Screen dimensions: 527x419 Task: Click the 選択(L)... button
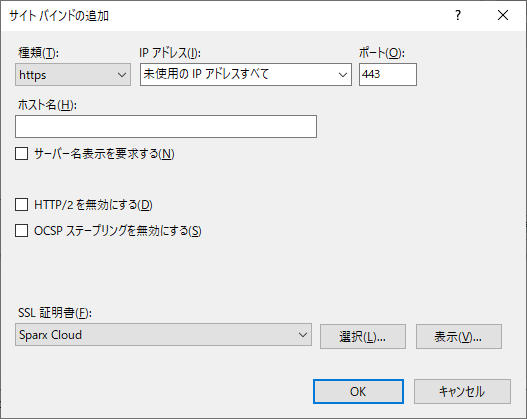click(363, 336)
